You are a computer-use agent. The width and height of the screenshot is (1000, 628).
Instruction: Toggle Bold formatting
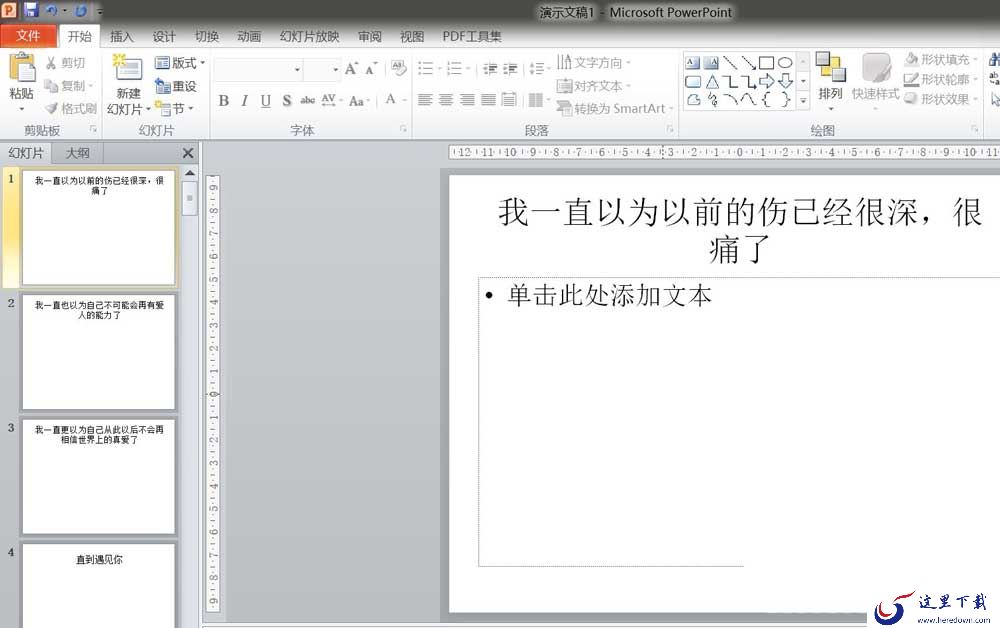pos(224,100)
